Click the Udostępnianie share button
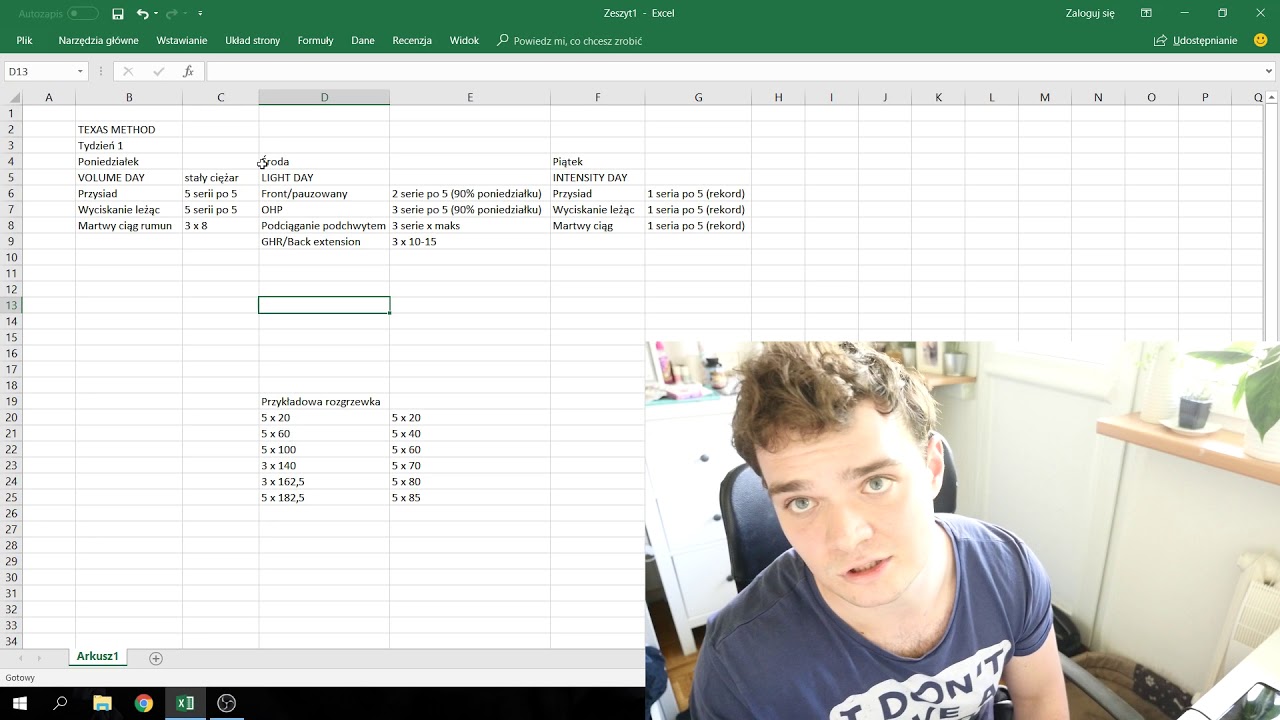Viewport: 1280px width, 720px height. [1196, 41]
